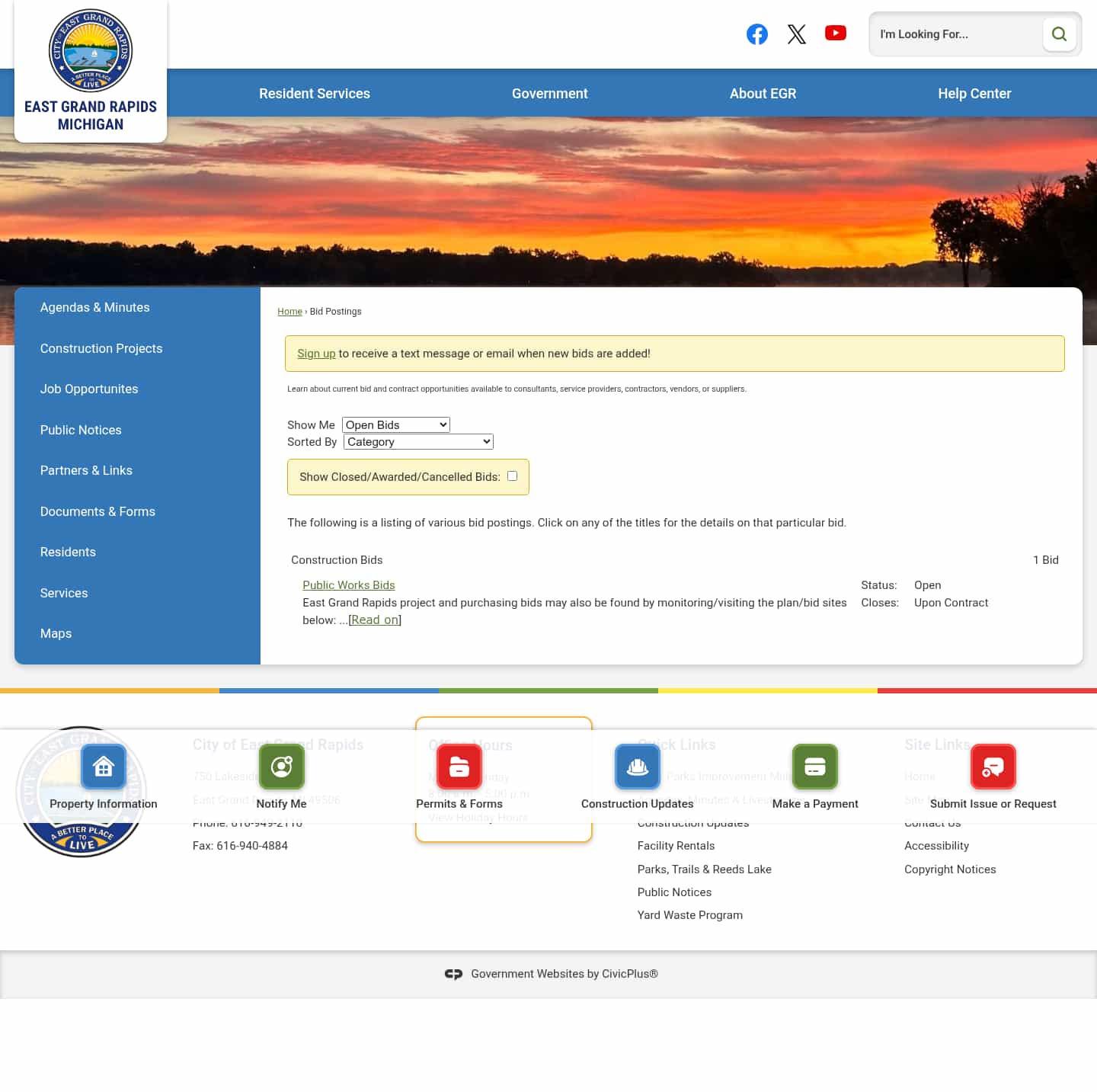Open the YouTube channel

pos(836,33)
